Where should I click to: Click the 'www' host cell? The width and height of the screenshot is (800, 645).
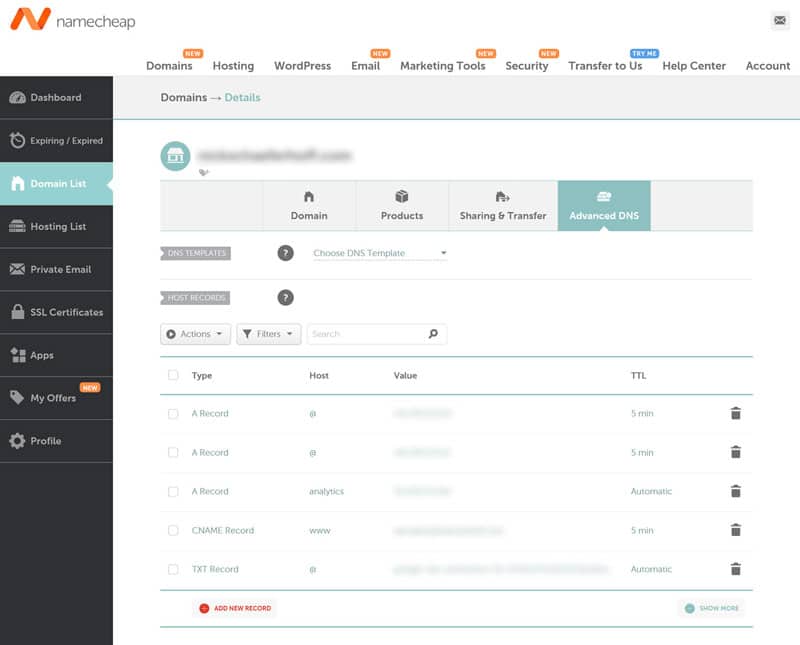(x=320, y=531)
